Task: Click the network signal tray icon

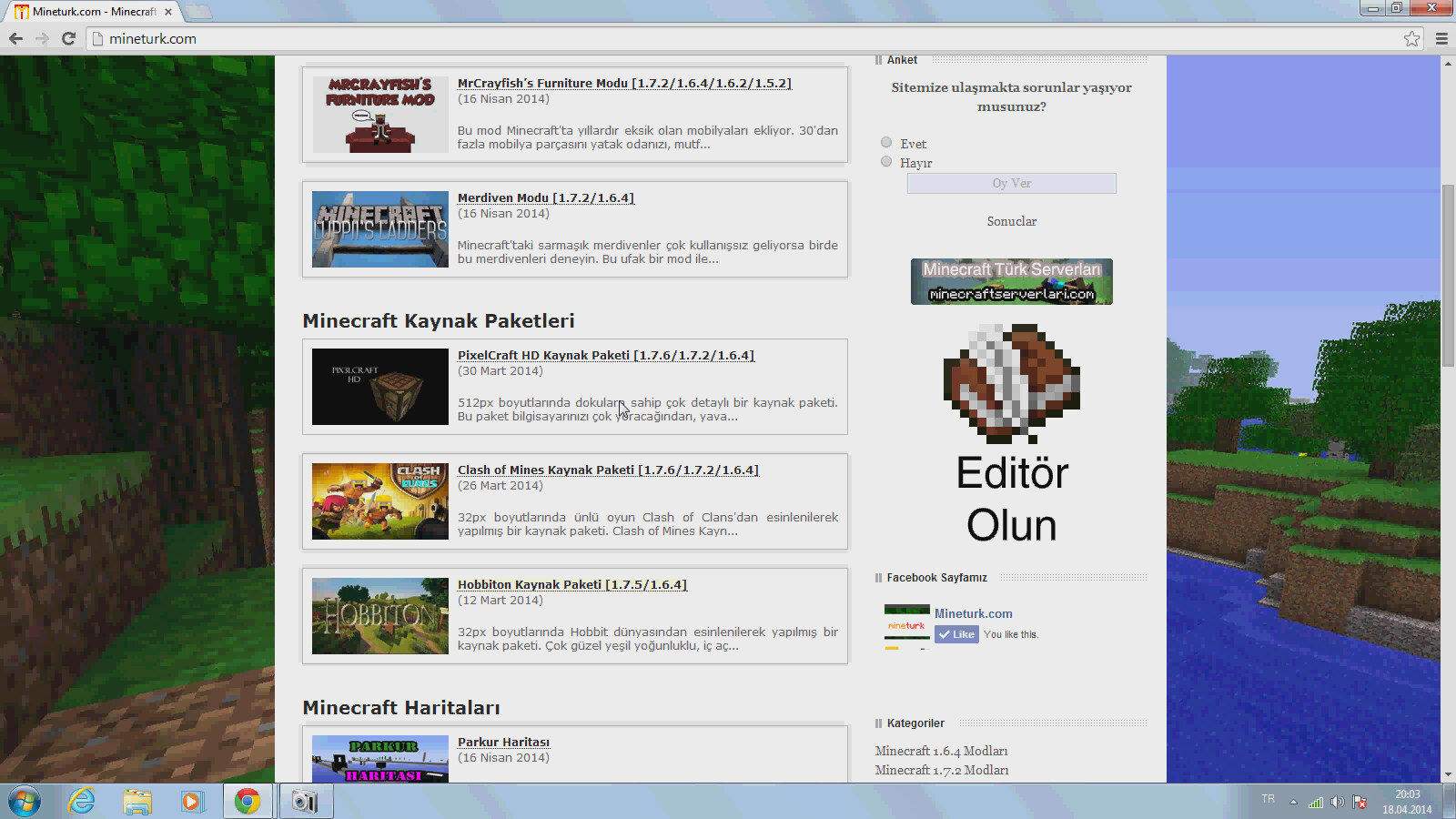Action: tap(1316, 802)
